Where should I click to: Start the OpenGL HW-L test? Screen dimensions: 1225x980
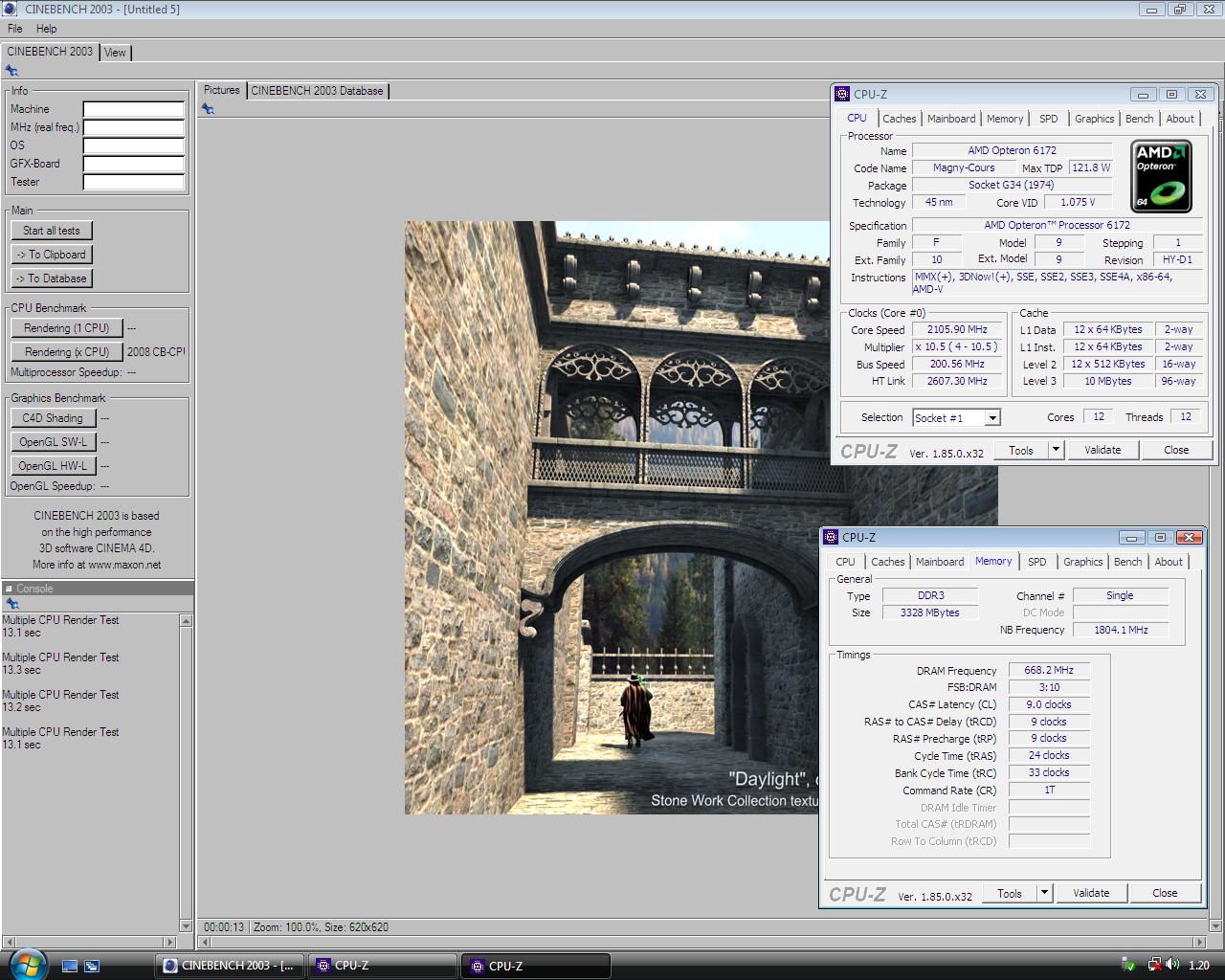[x=53, y=466]
